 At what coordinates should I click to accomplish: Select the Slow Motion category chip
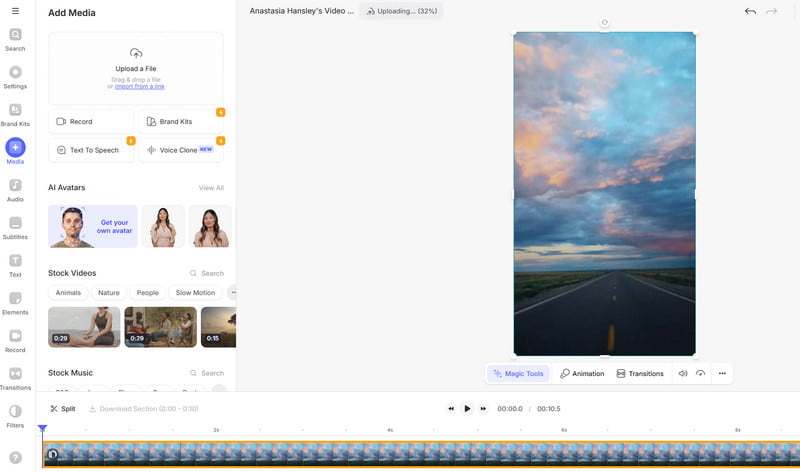click(x=195, y=293)
